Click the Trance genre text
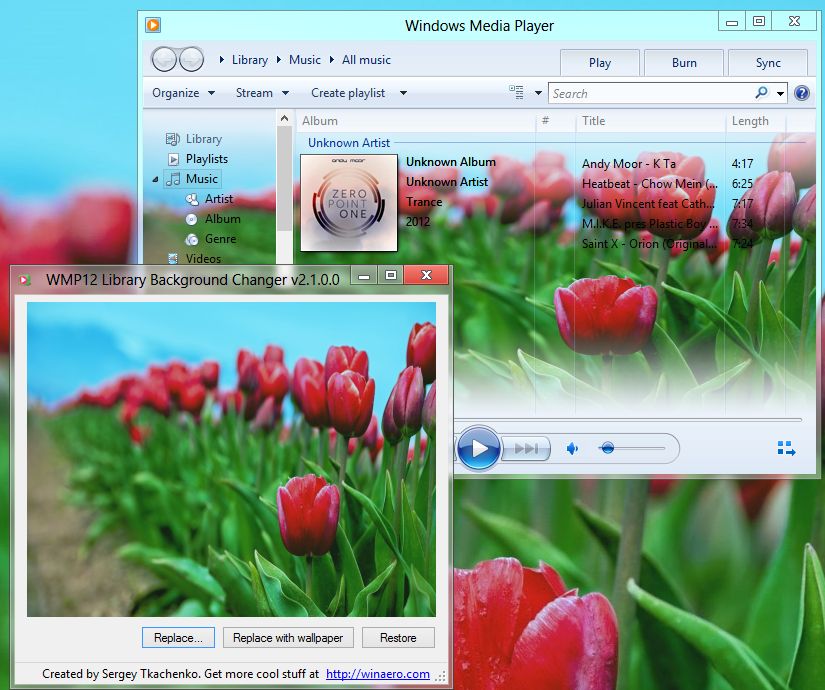The height and width of the screenshot is (690, 825). tap(424, 202)
